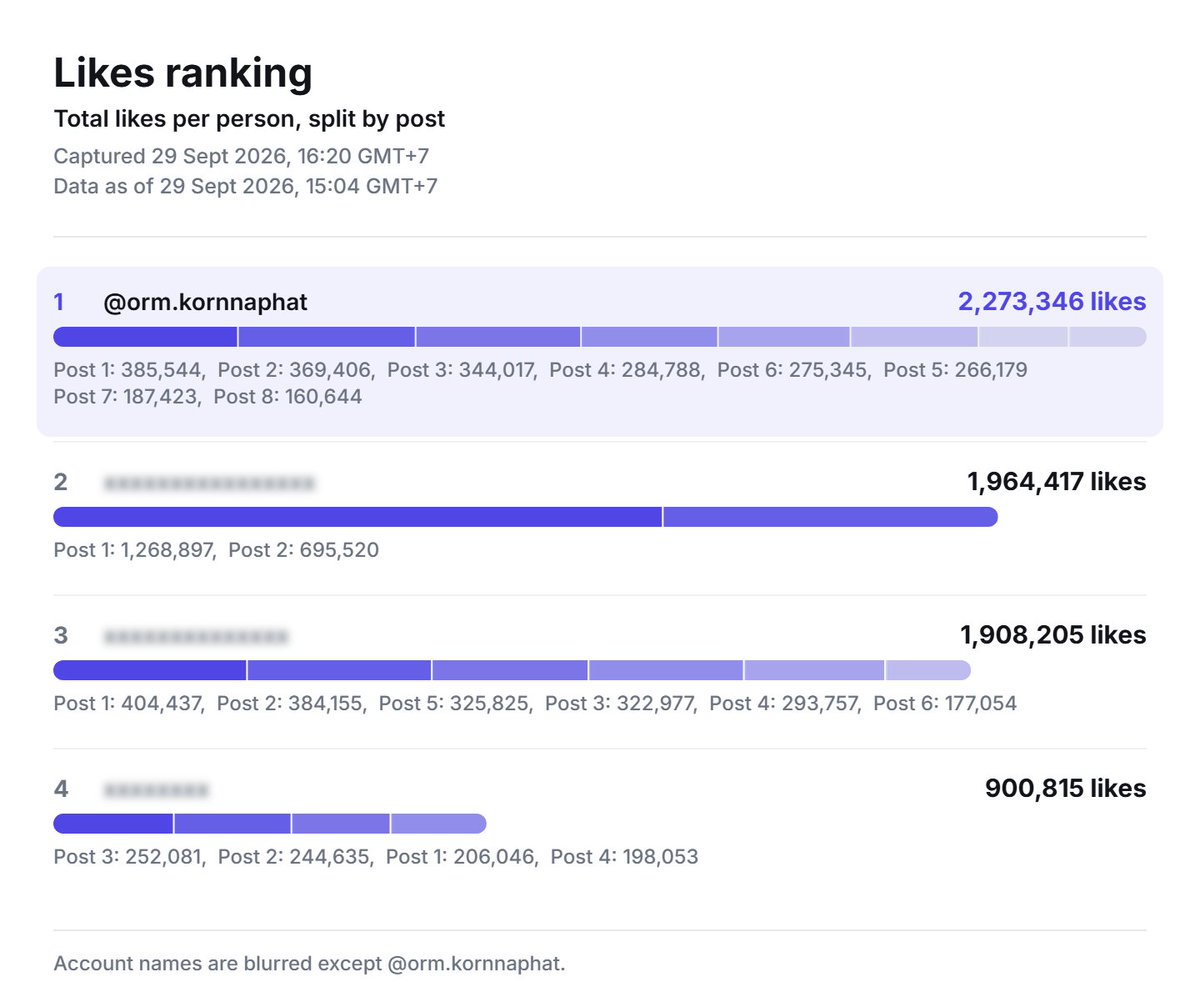This screenshot has height=1007, width=1200.
Task: Select the 2,273,346 likes total
Action: point(1052,302)
